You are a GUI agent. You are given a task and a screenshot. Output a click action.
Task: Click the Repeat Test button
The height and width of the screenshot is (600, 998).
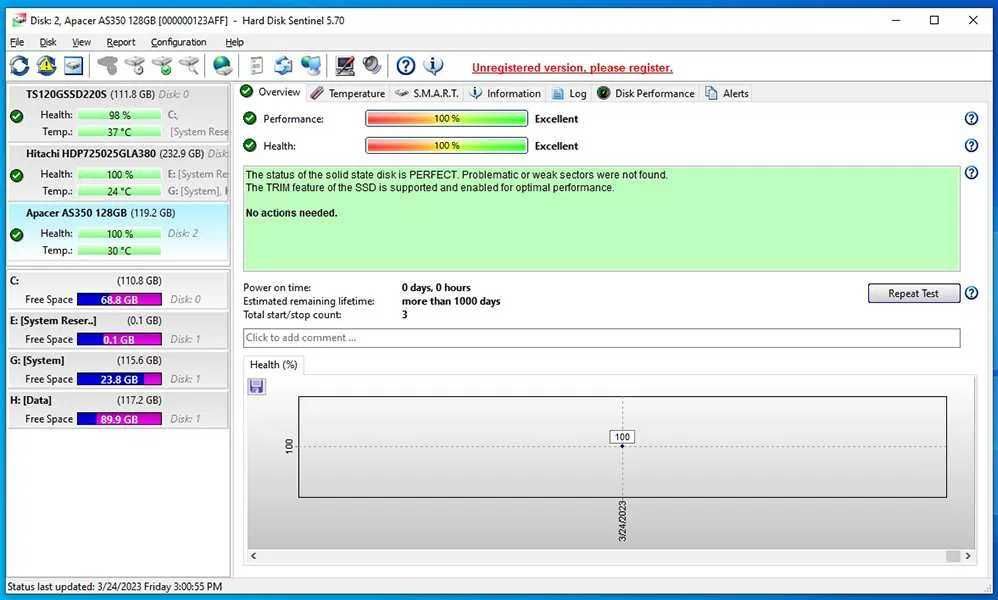coord(913,293)
